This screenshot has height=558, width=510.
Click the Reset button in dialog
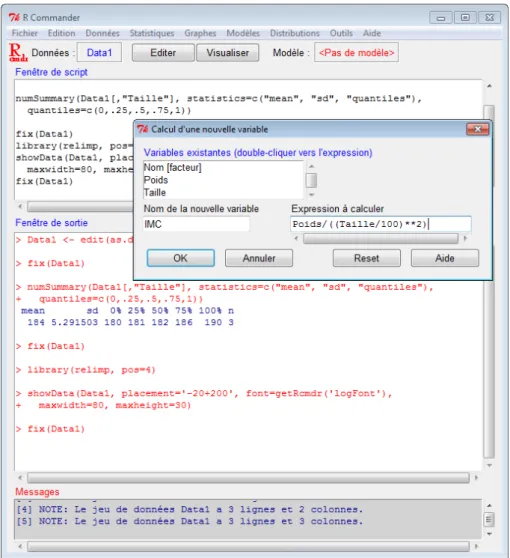367,258
